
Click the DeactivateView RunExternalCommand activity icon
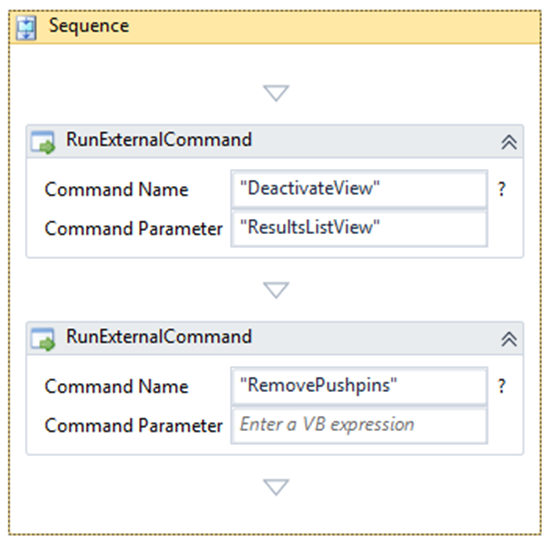pos(42,142)
